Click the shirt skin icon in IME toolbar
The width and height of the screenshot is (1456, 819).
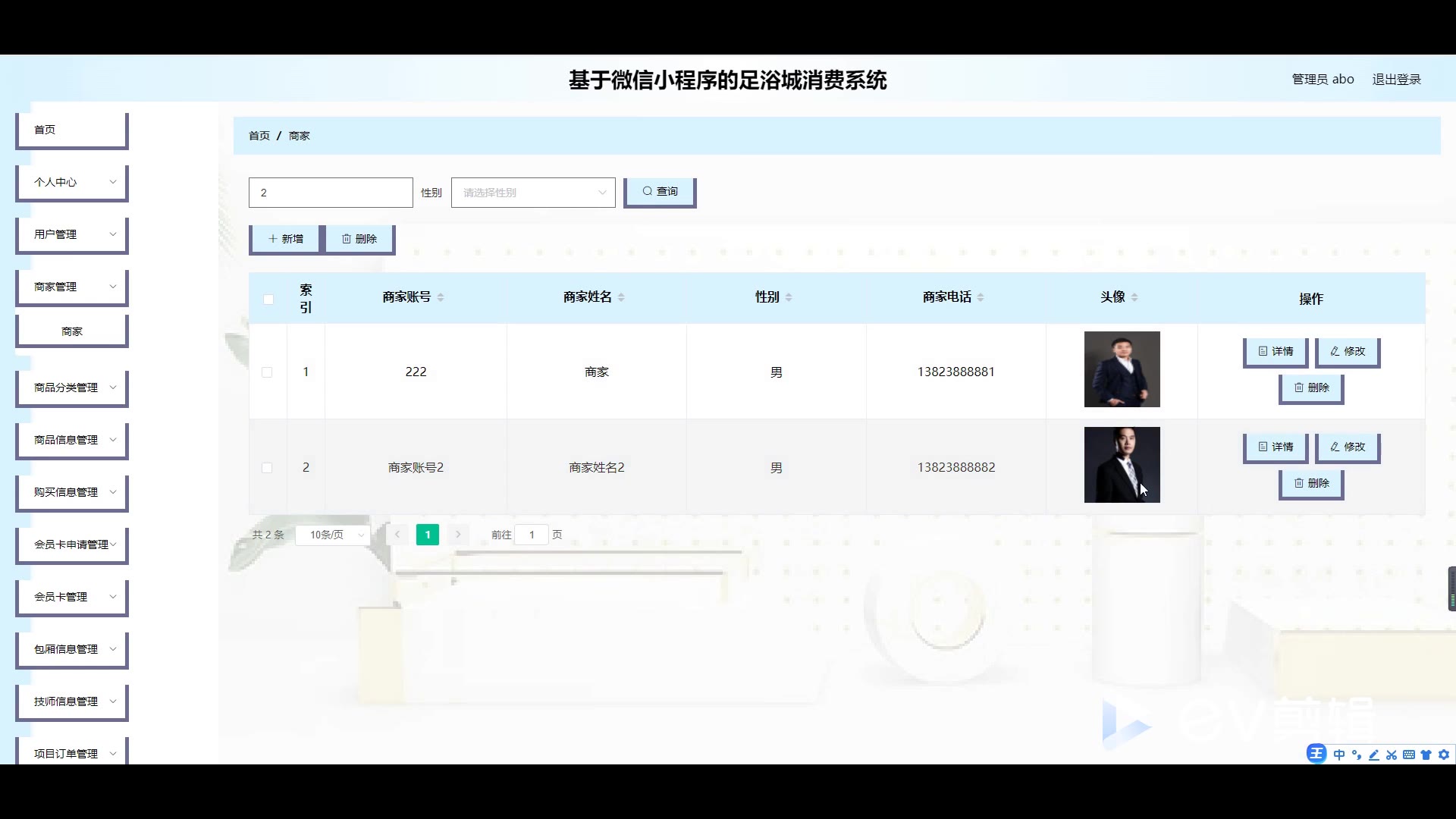(x=1426, y=755)
